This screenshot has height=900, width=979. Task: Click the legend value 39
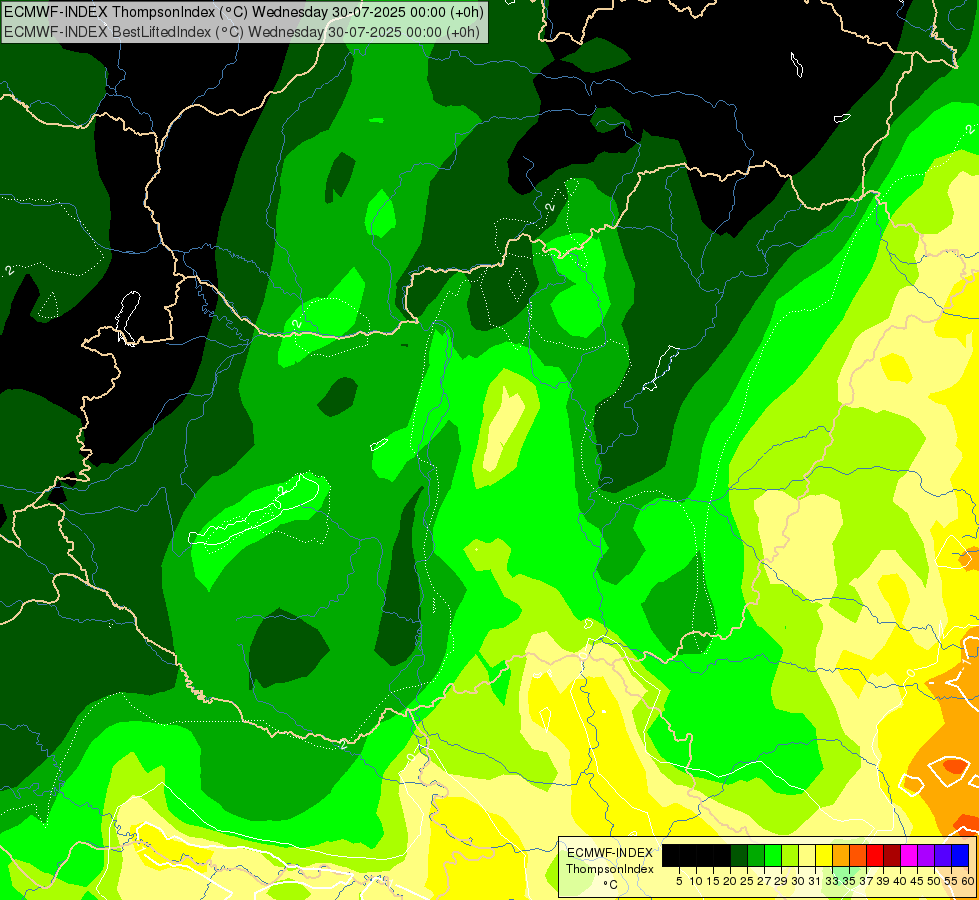pyautogui.click(x=883, y=881)
